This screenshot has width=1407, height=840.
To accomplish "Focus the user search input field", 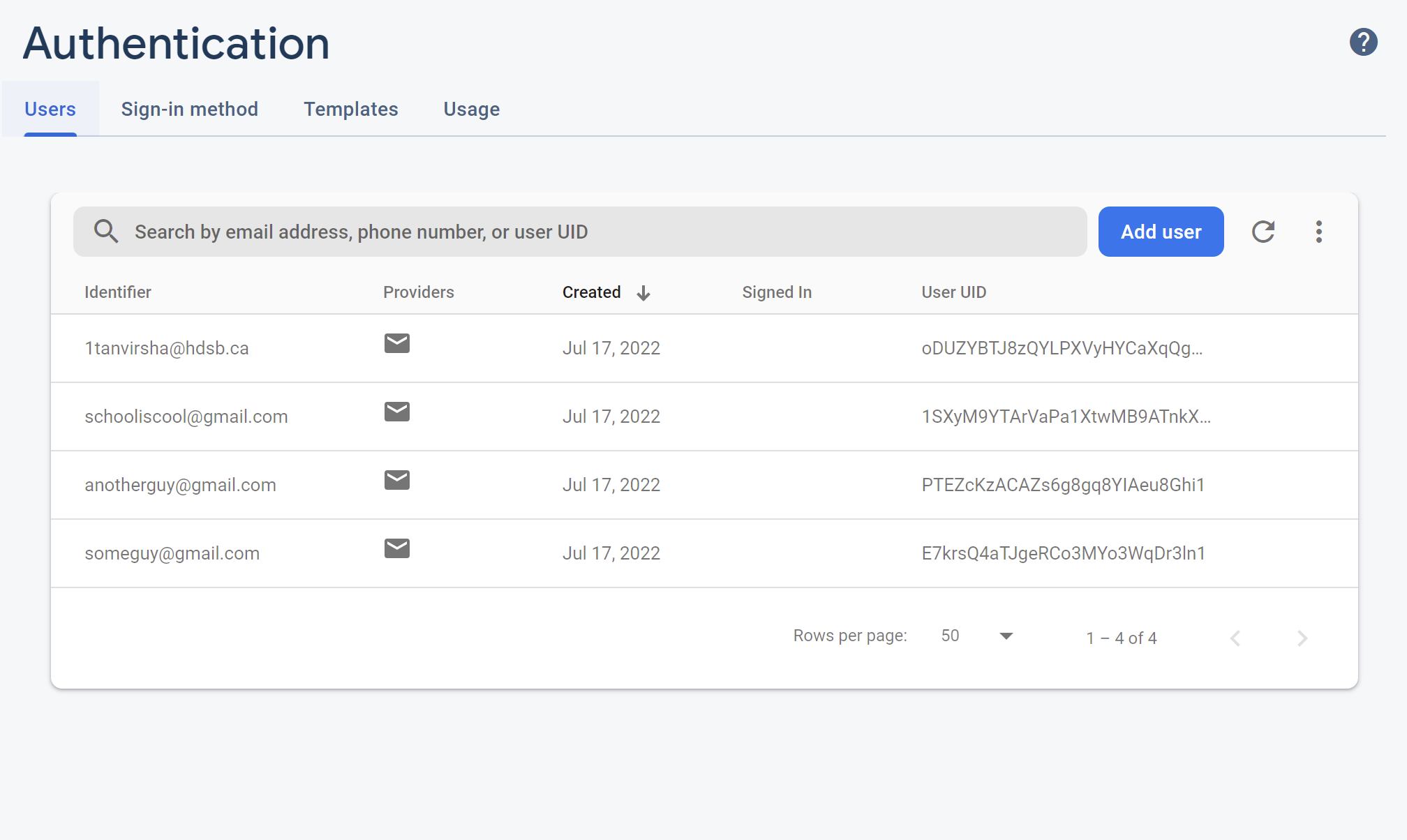I will coord(600,232).
